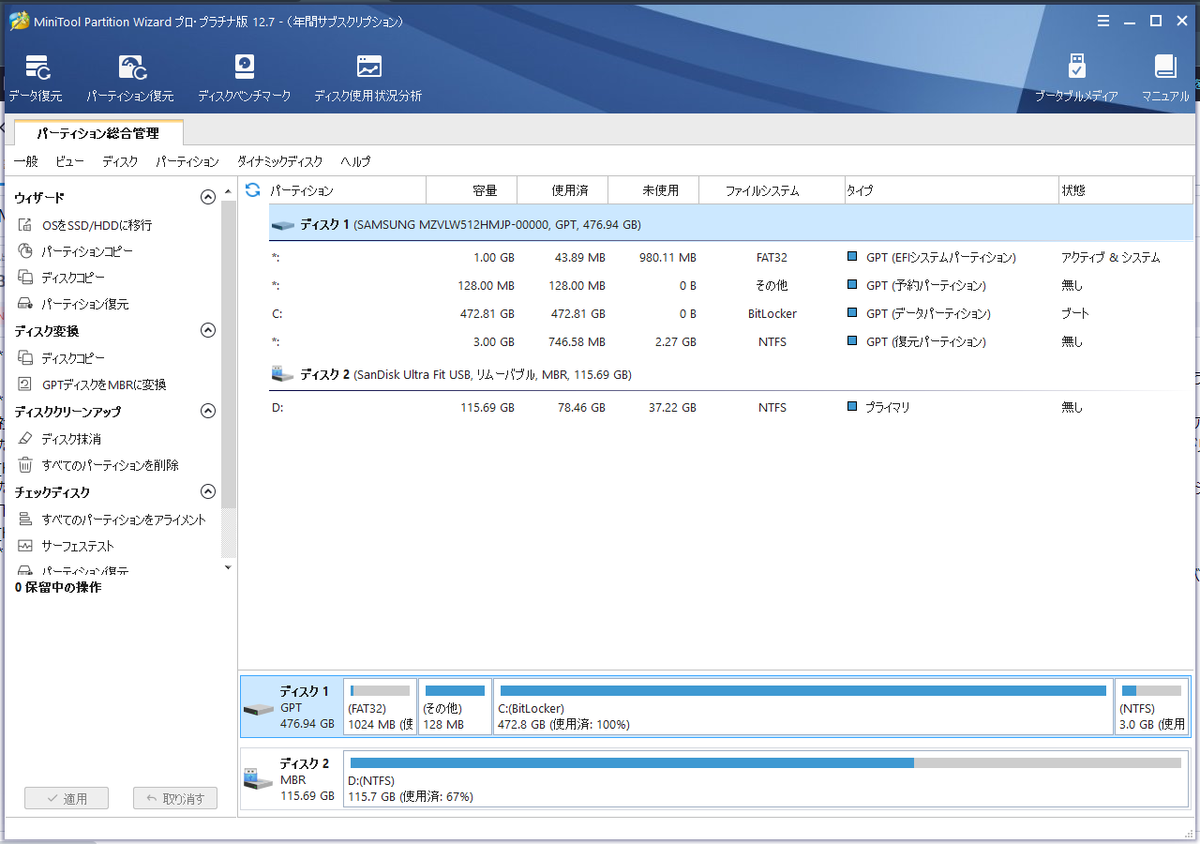Collapse the チェックディスク section
The image size is (1200, 844).
coord(208,492)
